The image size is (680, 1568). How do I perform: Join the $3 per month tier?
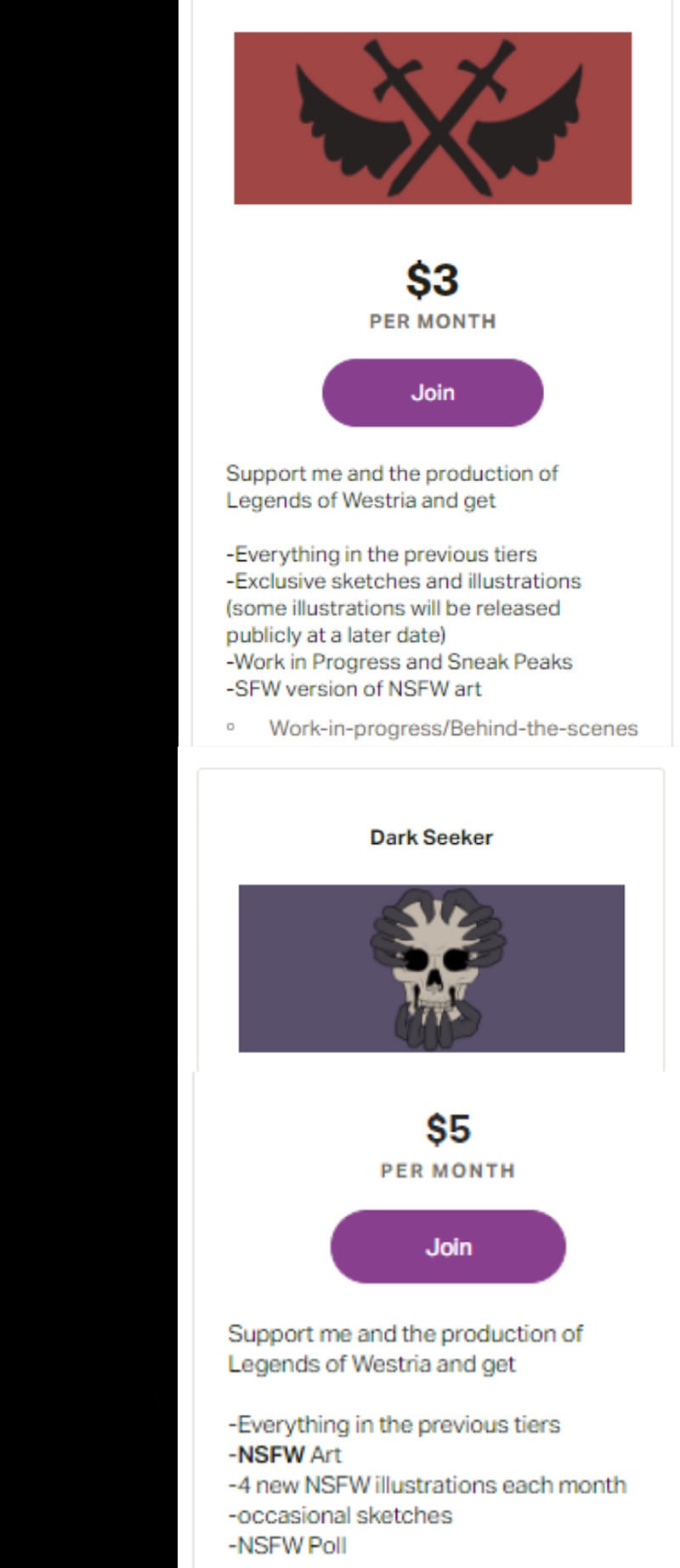432,393
